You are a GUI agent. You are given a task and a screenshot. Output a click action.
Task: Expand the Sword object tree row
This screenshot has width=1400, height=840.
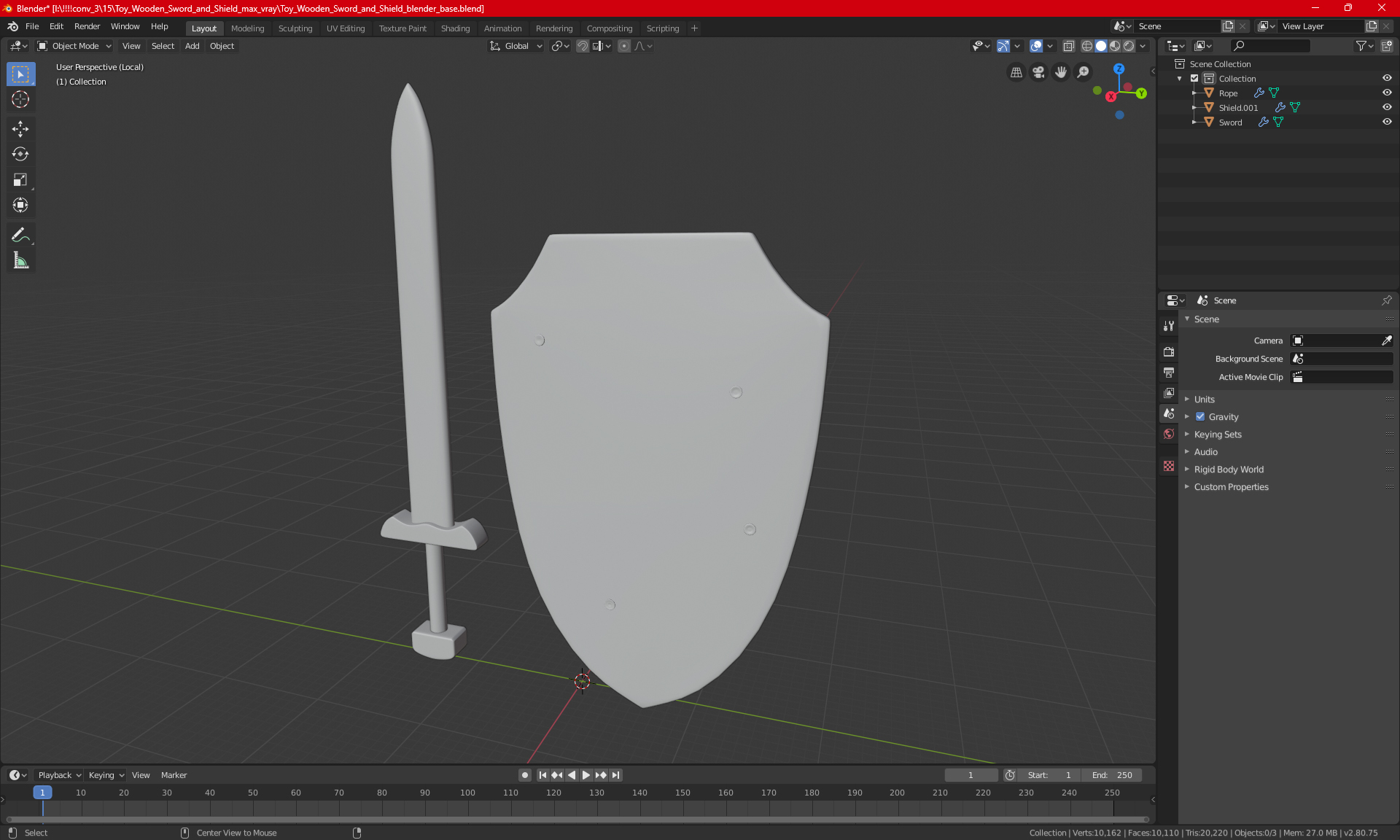(1194, 122)
